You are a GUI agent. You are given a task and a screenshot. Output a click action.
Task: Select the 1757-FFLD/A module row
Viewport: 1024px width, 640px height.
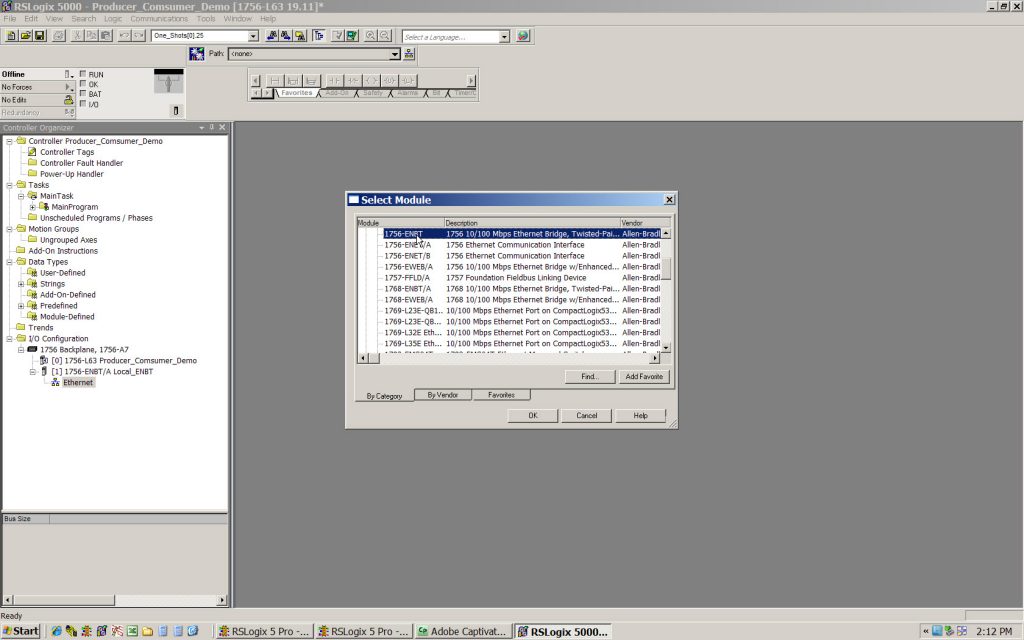(x=521, y=278)
